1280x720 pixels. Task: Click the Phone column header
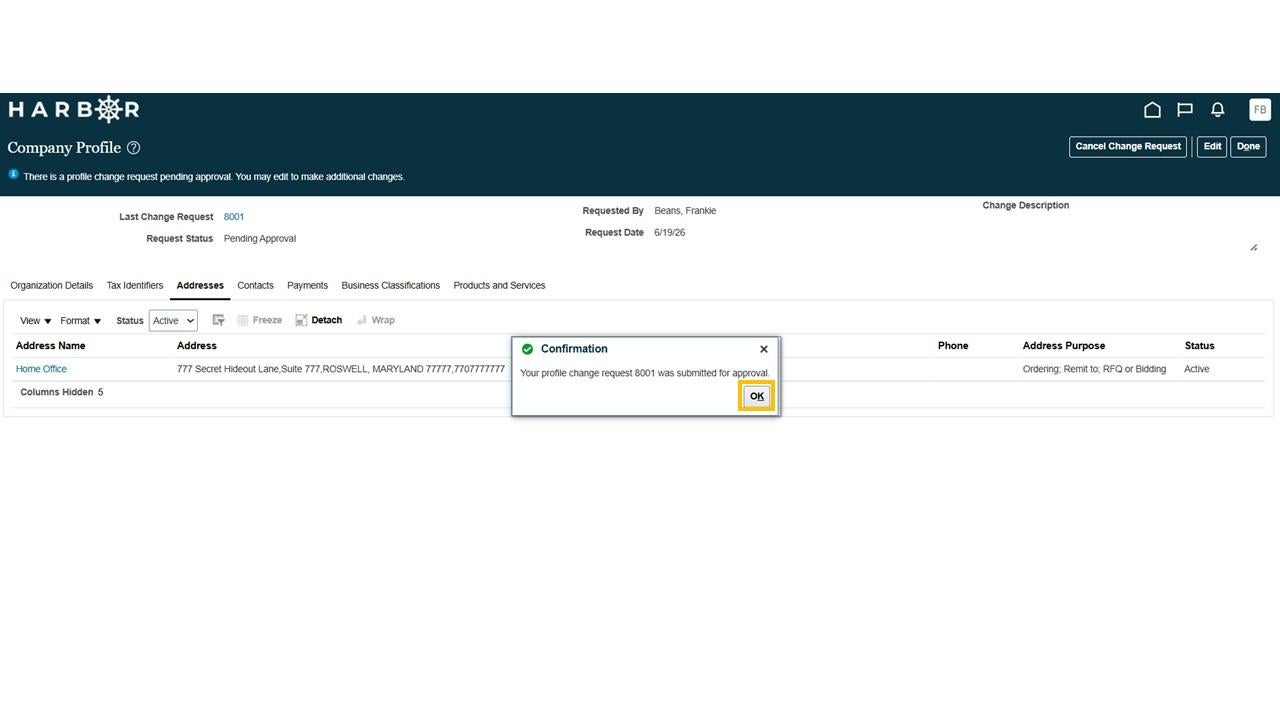click(x=953, y=346)
